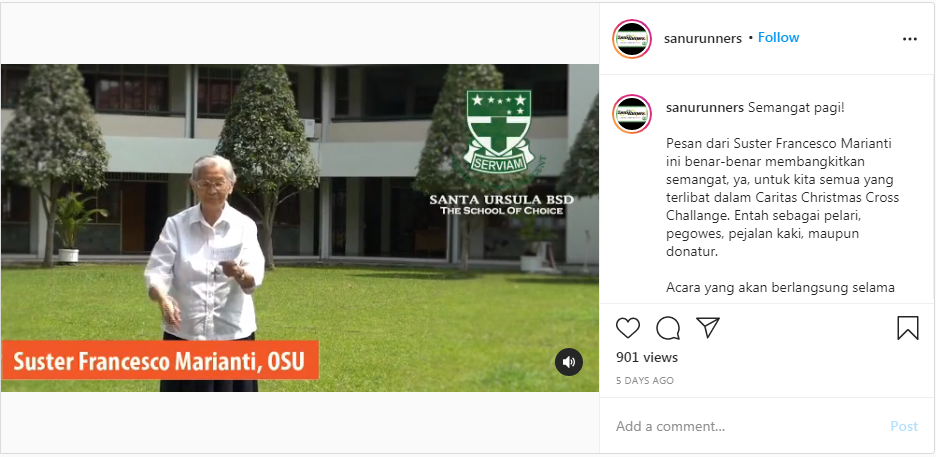Click the caption's sanurunners avatar

pyautogui.click(x=632, y=113)
